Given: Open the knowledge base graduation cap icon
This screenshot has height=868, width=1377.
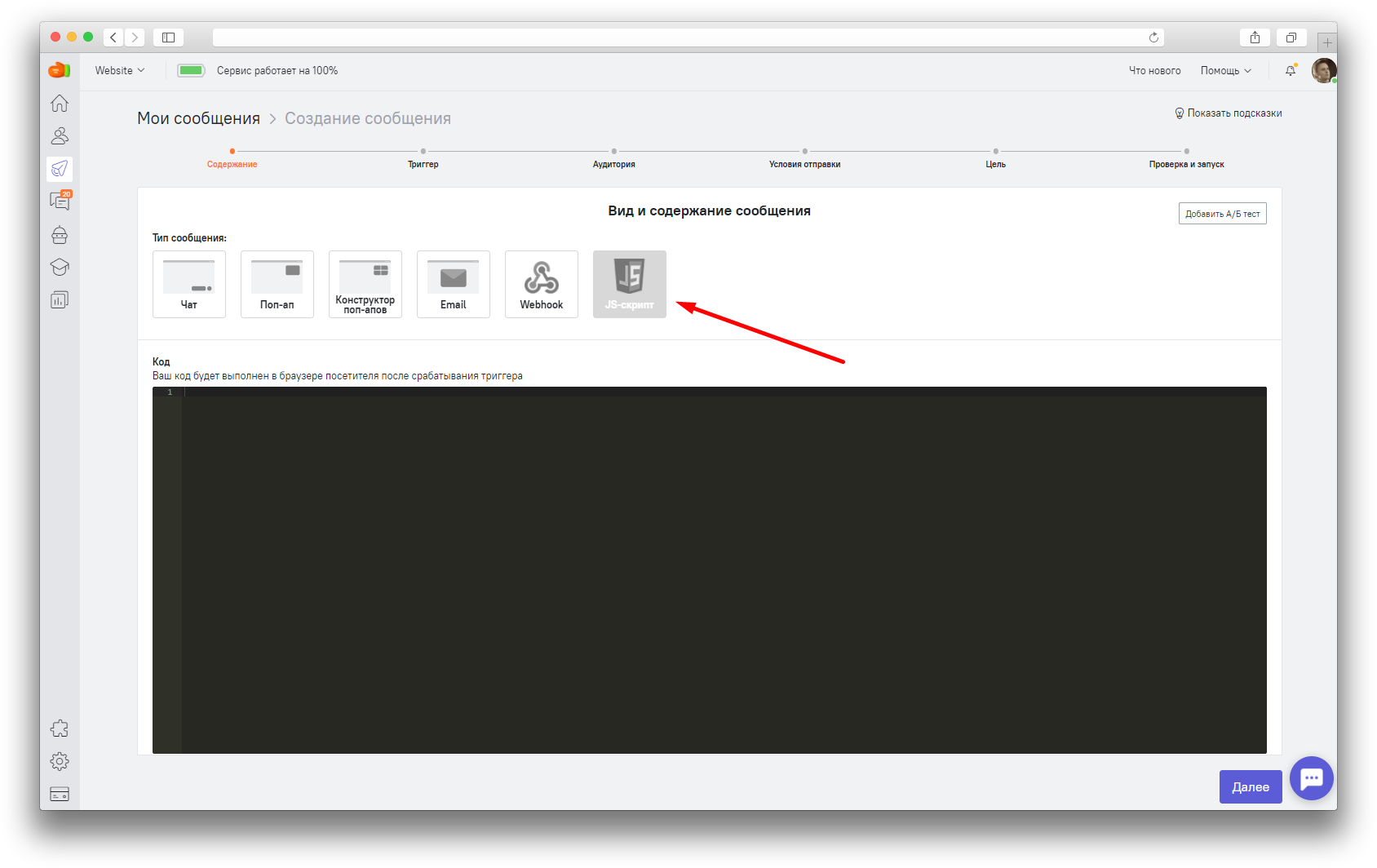Looking at the screenshot, I should (60, 268).
